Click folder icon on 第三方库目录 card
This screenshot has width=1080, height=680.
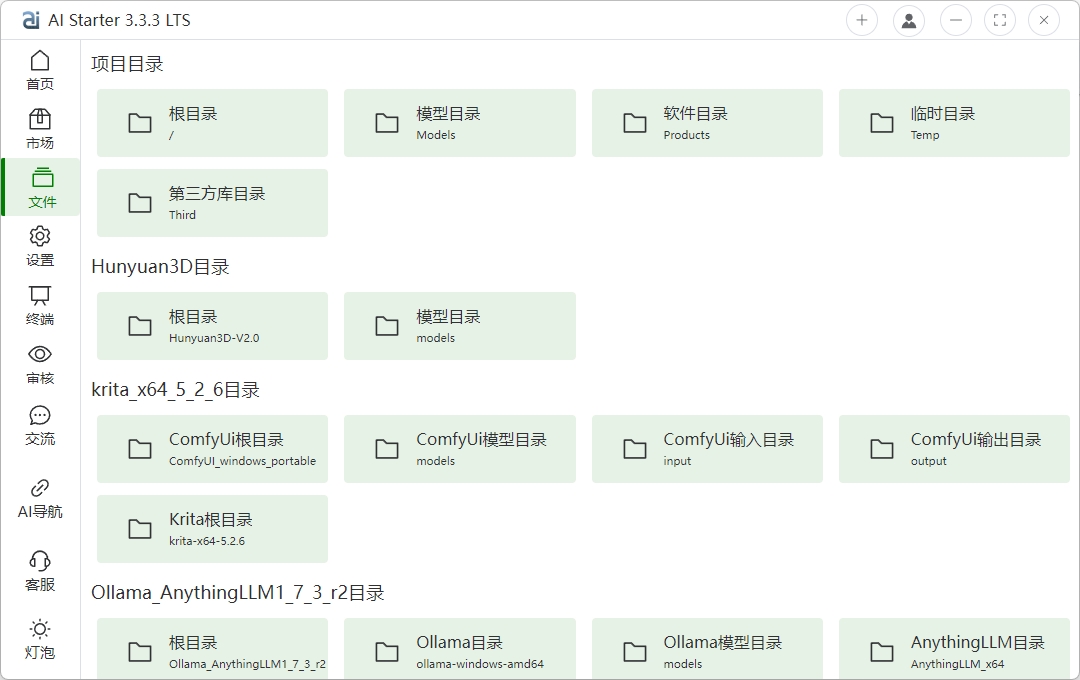tap(140, 203)
